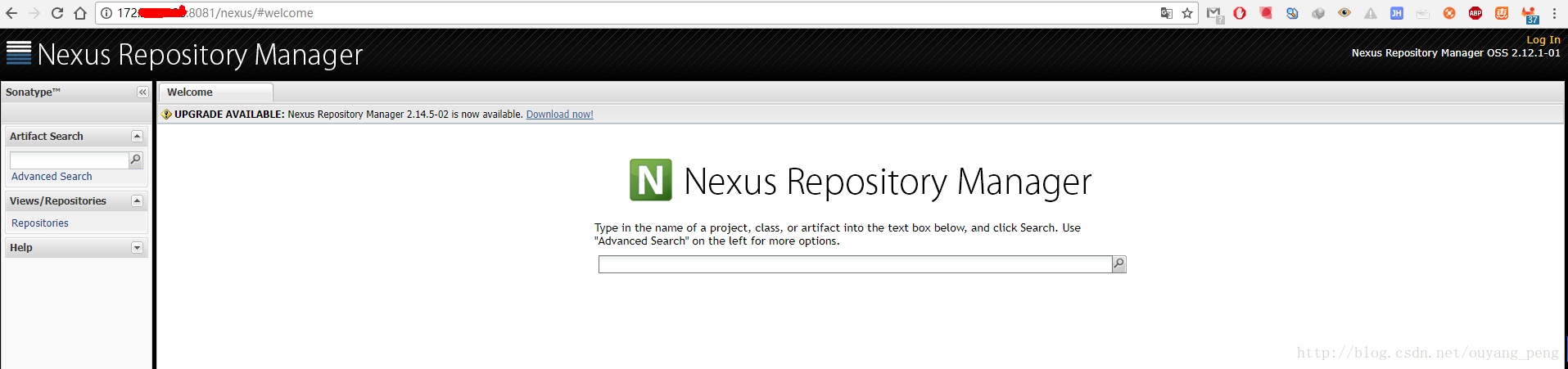Open the red hand blocker extension

point(1240,13)
